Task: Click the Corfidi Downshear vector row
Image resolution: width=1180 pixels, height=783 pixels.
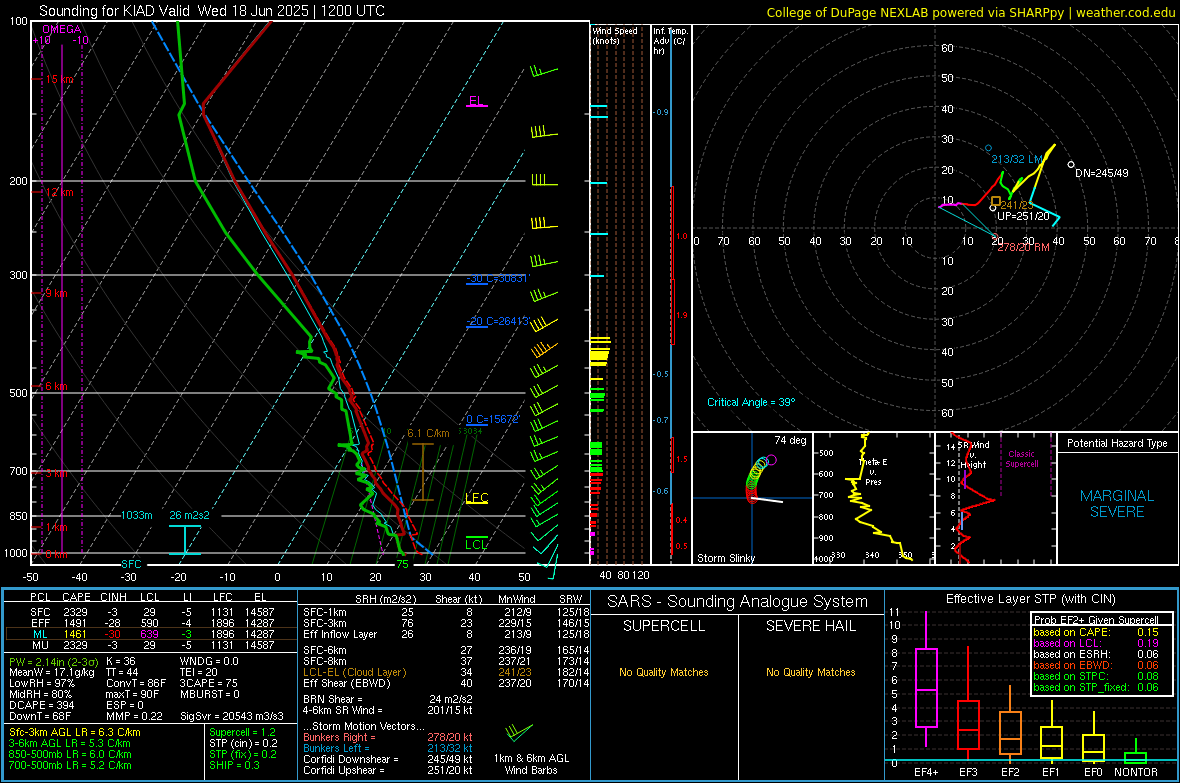Action: pos(388,759)
